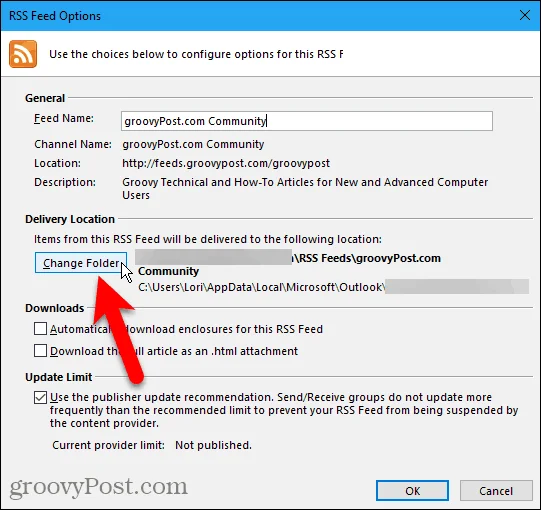The image size is (541, 510).
Task: Click the Downloads section heading
Action: pos(55,308)
